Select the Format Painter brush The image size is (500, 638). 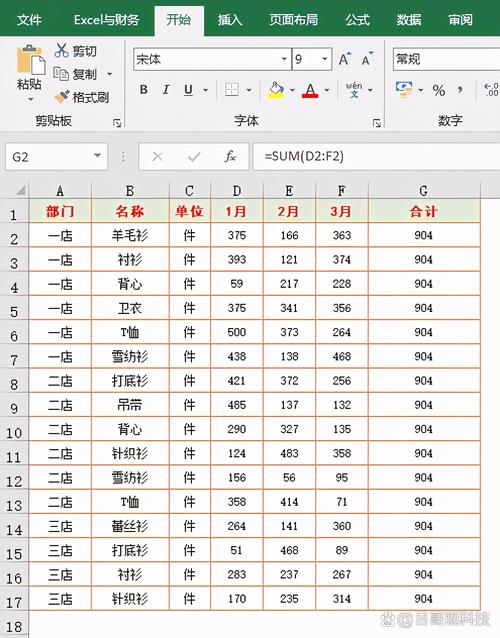[62, 97]
